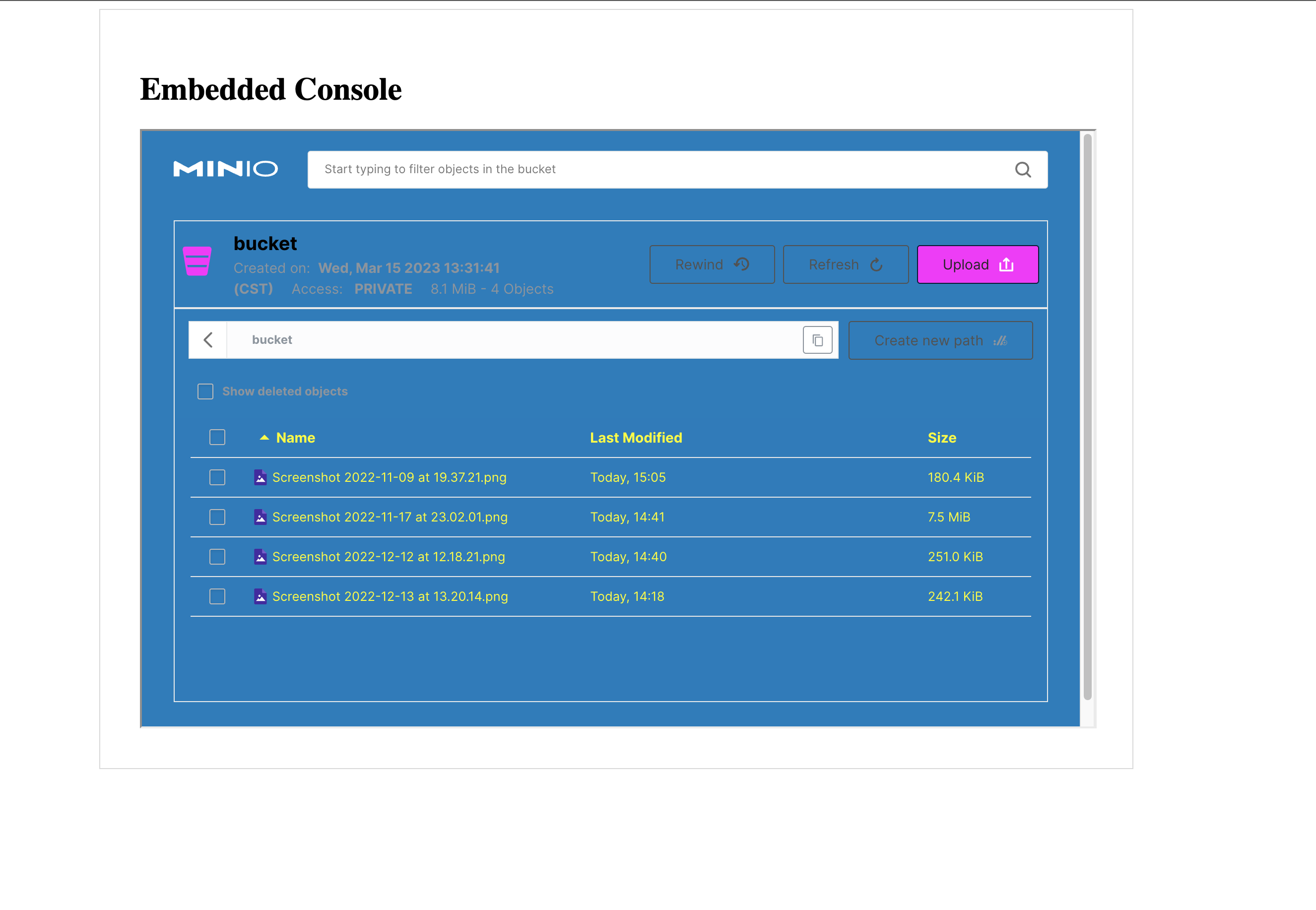Open Screenshot 2022-11-09 at 19.37.21.png
Viewport: 1316px width, 910px height.
[x=390, y=477]
